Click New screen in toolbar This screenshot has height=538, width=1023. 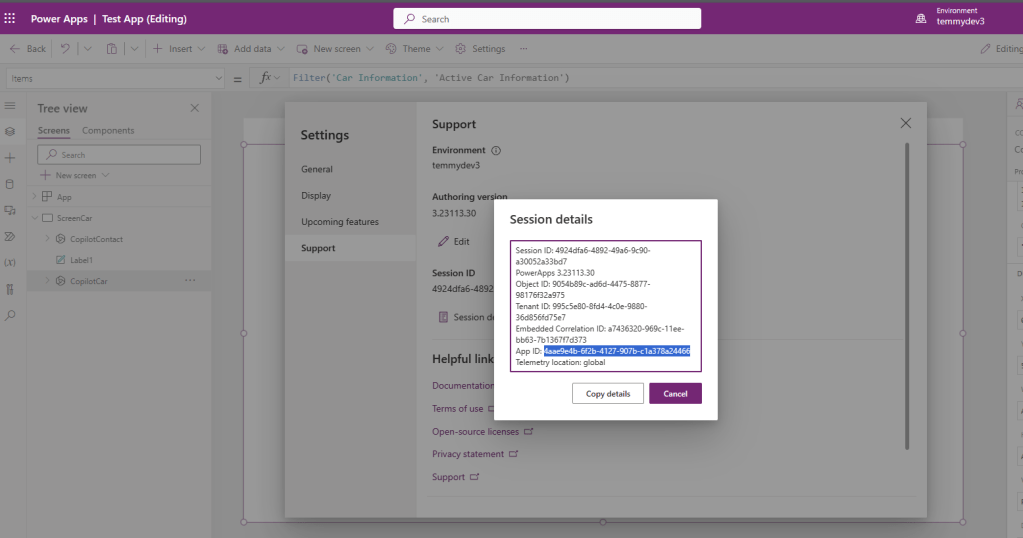335,49
